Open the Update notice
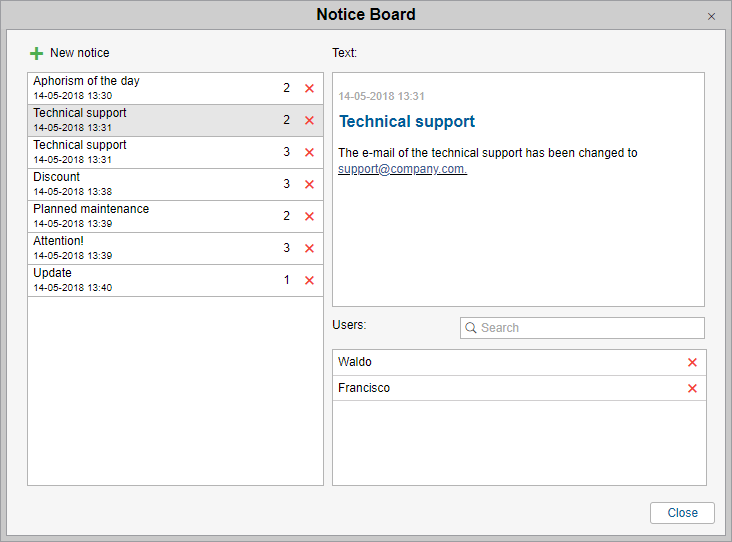 click(120, 280)
